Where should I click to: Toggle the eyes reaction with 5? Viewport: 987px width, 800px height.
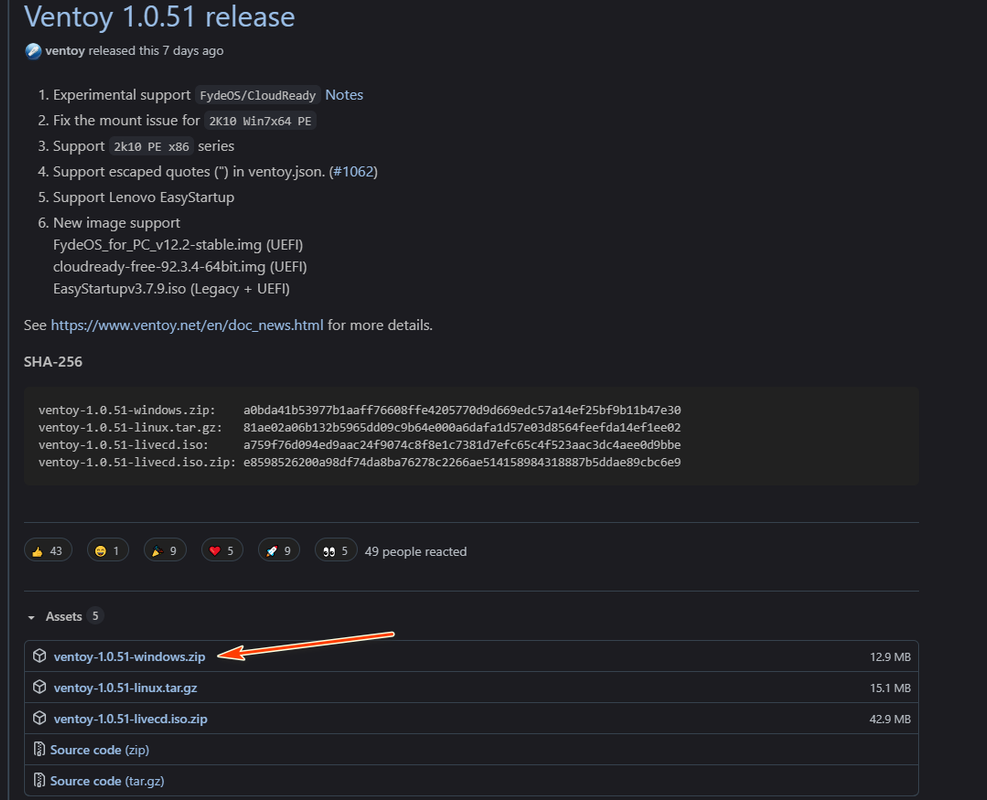336,551
